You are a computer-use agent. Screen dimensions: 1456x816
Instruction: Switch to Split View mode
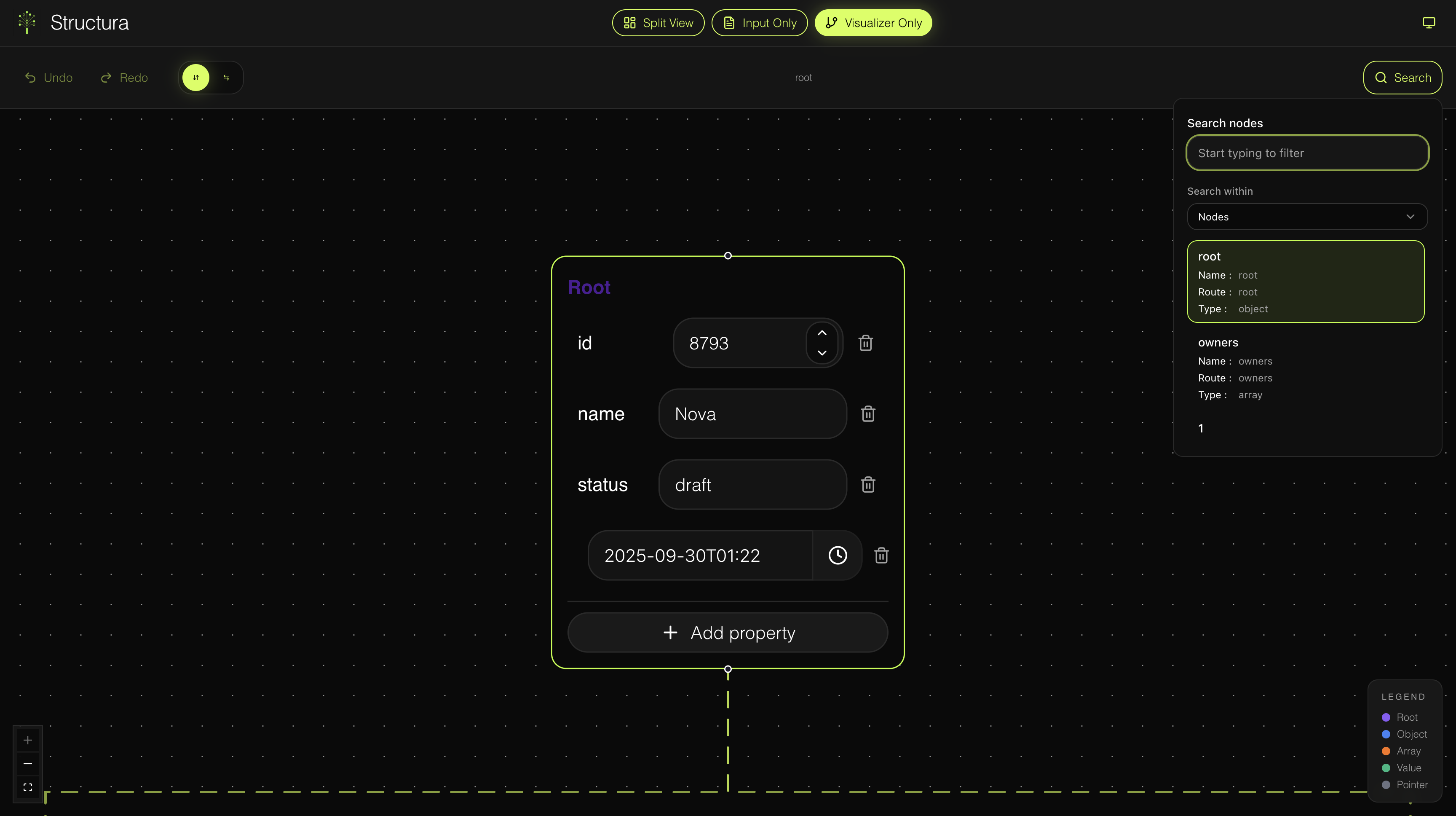(658, 23)
